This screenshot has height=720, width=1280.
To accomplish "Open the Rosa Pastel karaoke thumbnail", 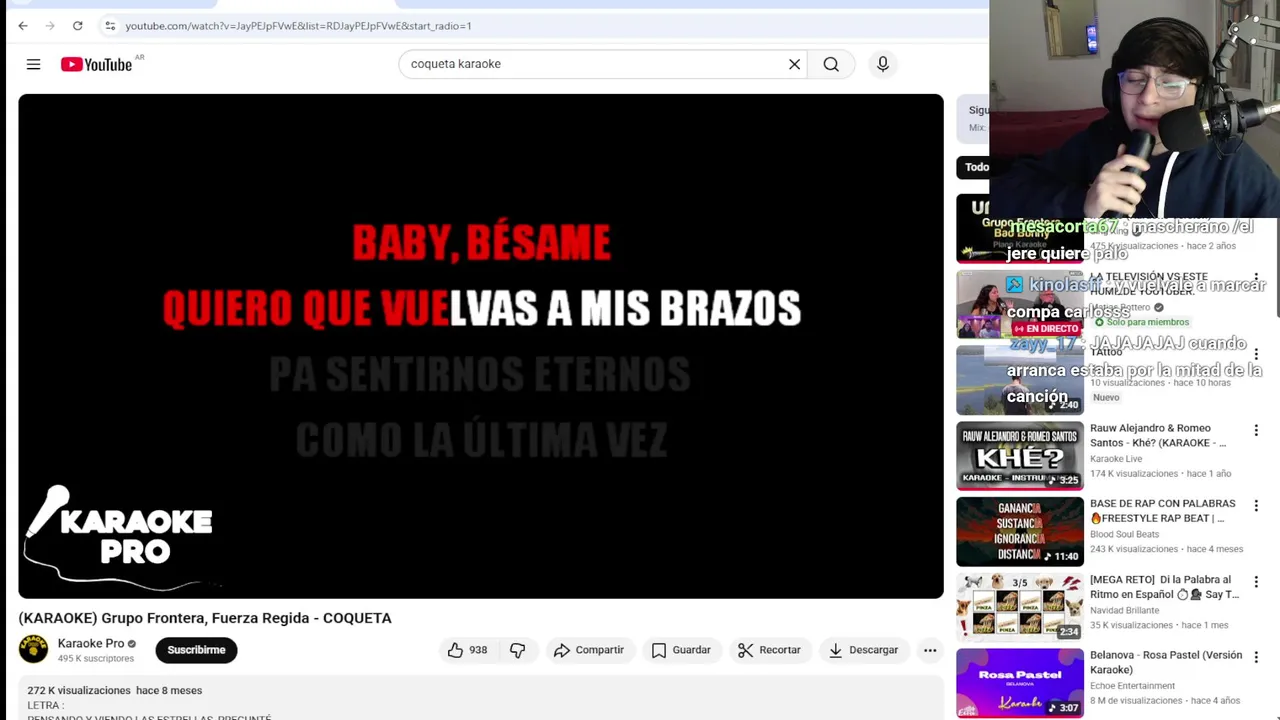I will [1019, 683].
